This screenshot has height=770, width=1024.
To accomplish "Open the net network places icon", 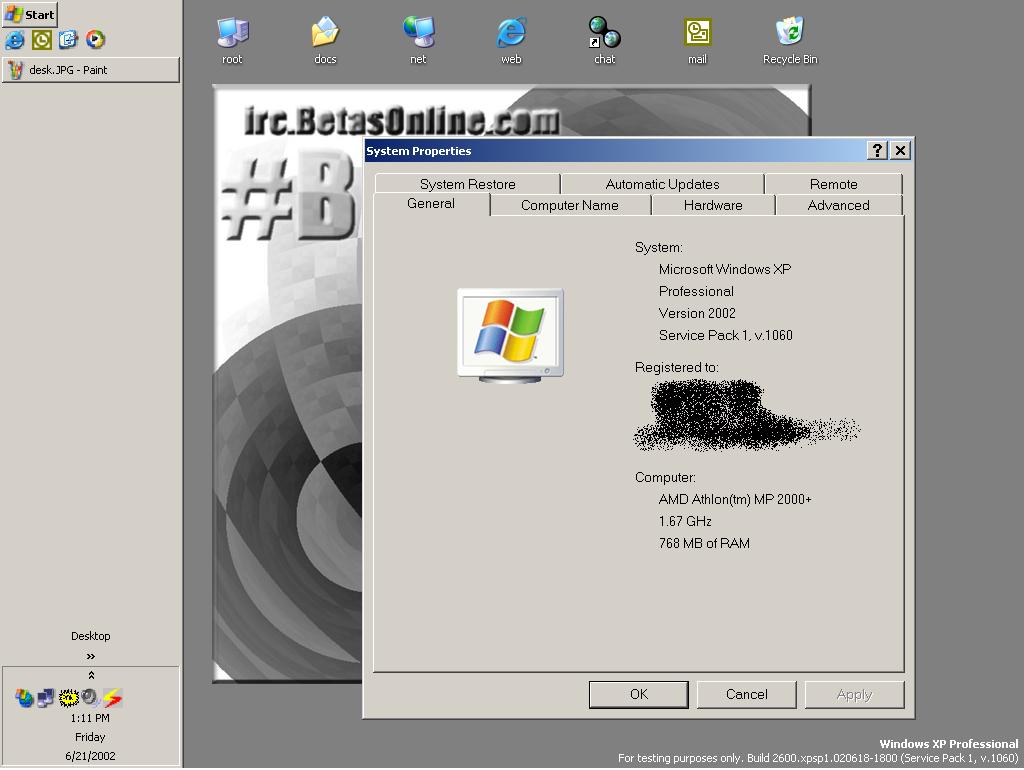I will coord(418,34).
